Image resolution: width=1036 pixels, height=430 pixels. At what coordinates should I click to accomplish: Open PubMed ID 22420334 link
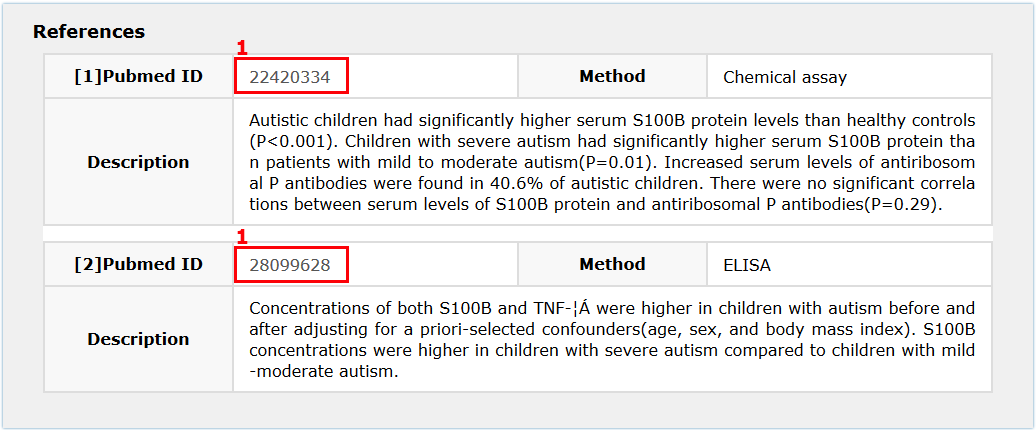pyautogui.click(x=291, y=77)
